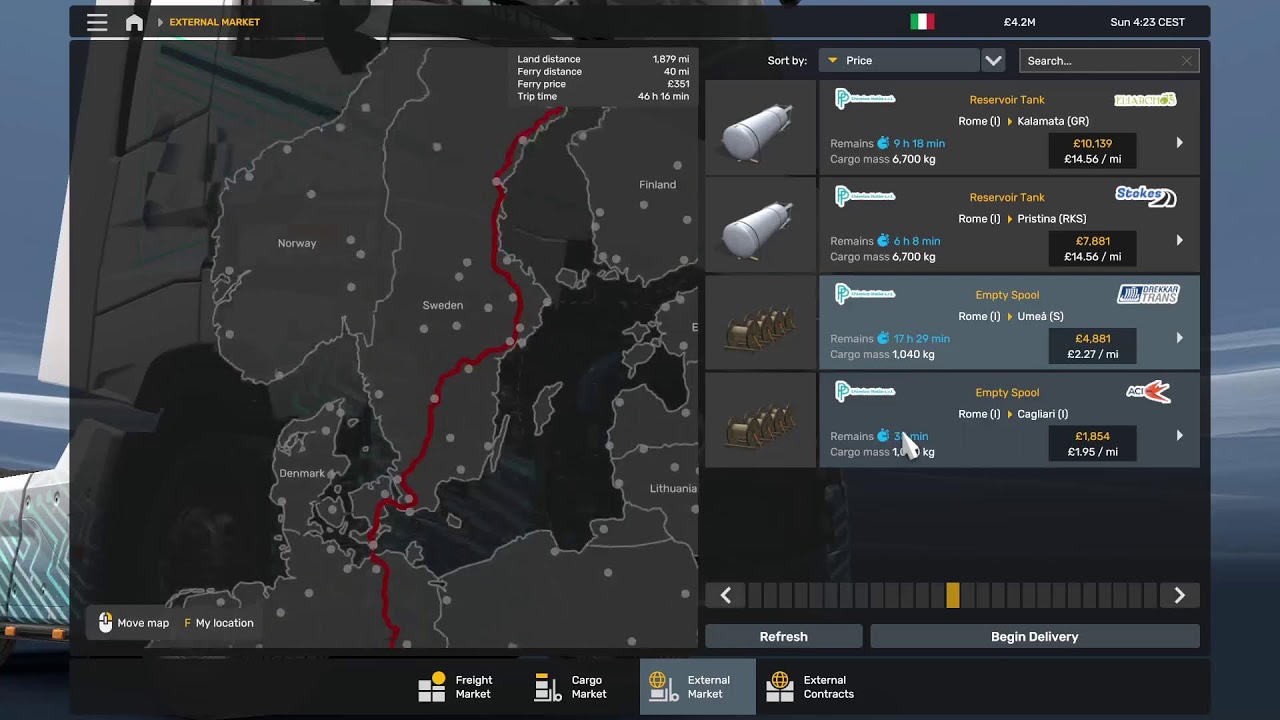Expand Rome to Umeå job arrow

(x=1179, y=338)
